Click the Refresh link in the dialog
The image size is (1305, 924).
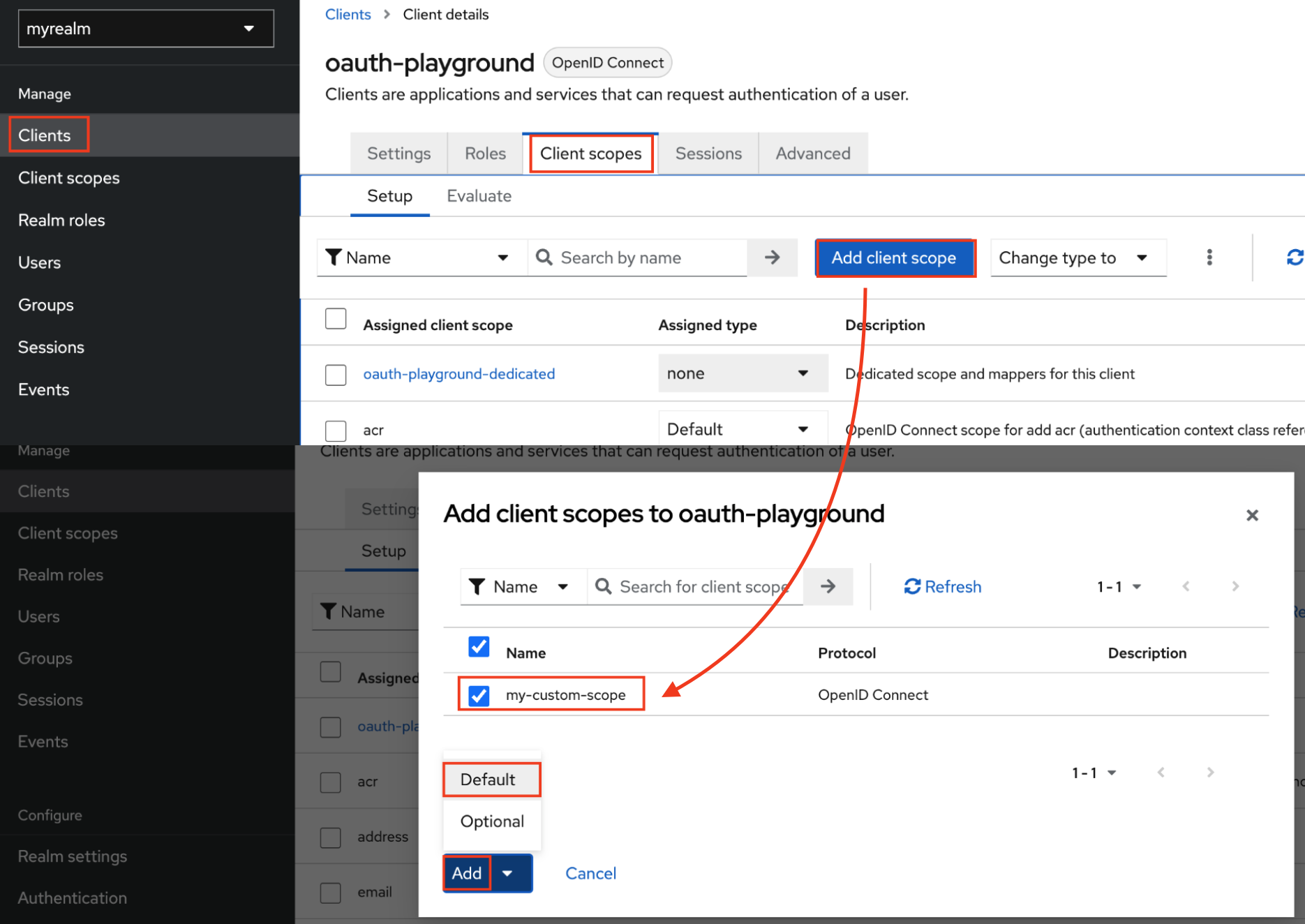tap(943, 587)
